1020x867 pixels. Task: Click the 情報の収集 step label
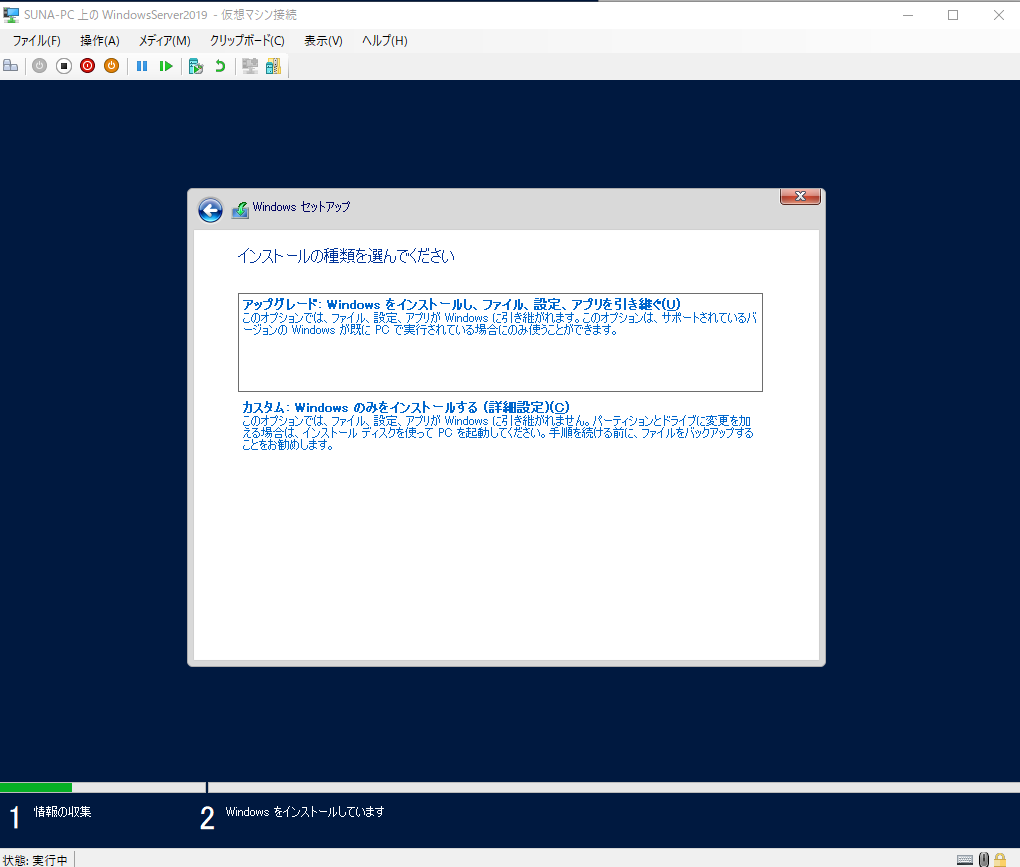[x=62, y=812]
